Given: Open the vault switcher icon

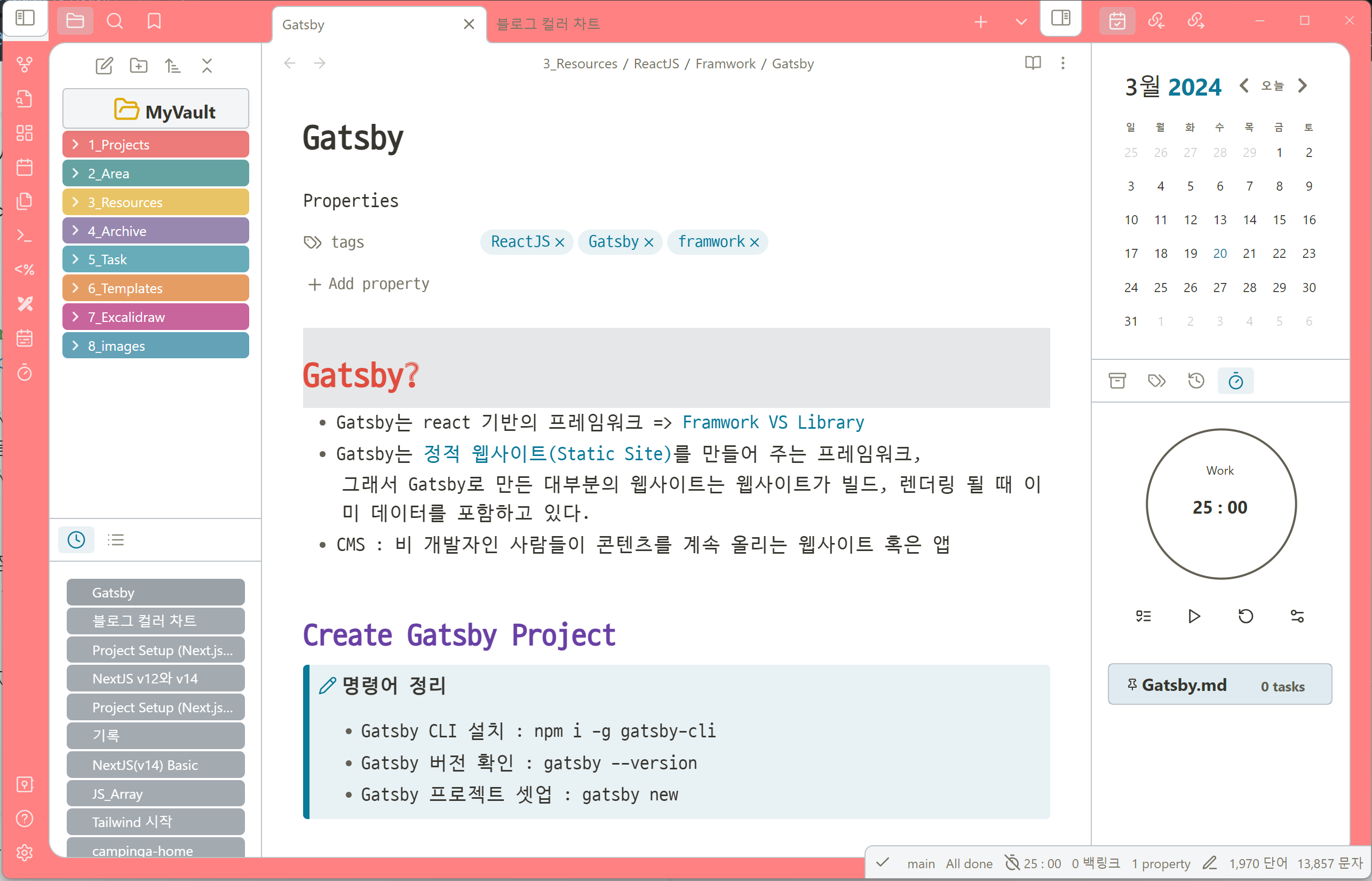Looking at the screenshot, I should tap(25, 784).
